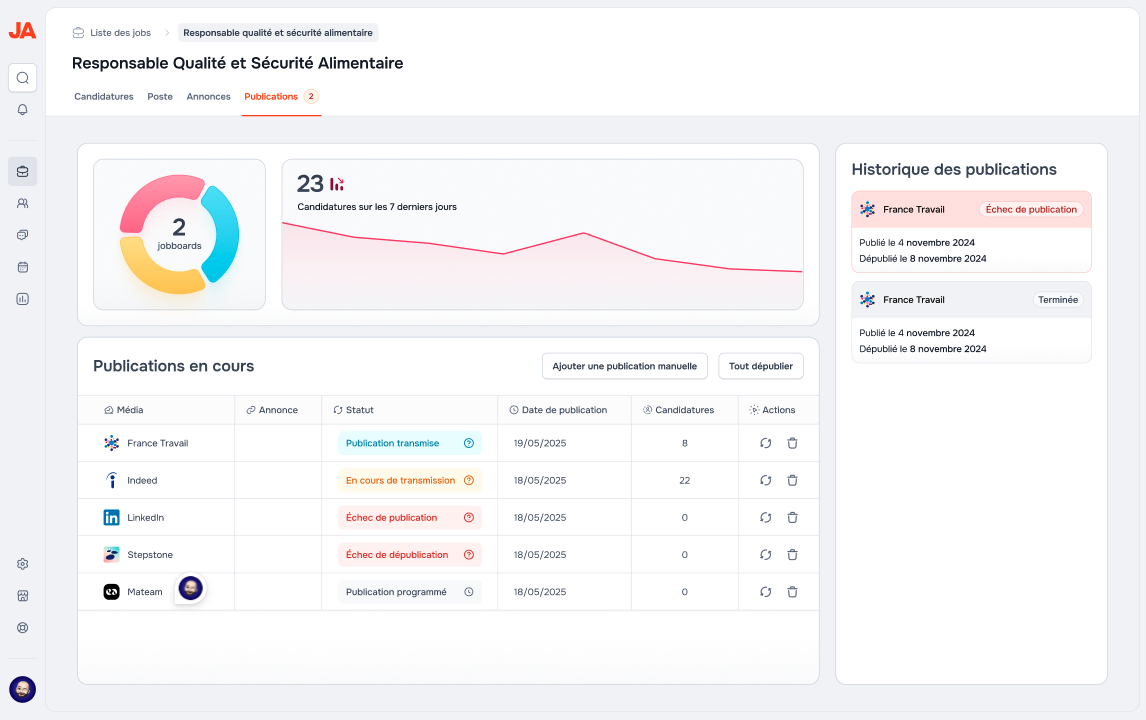Open the Poste tab

[160, 96]
